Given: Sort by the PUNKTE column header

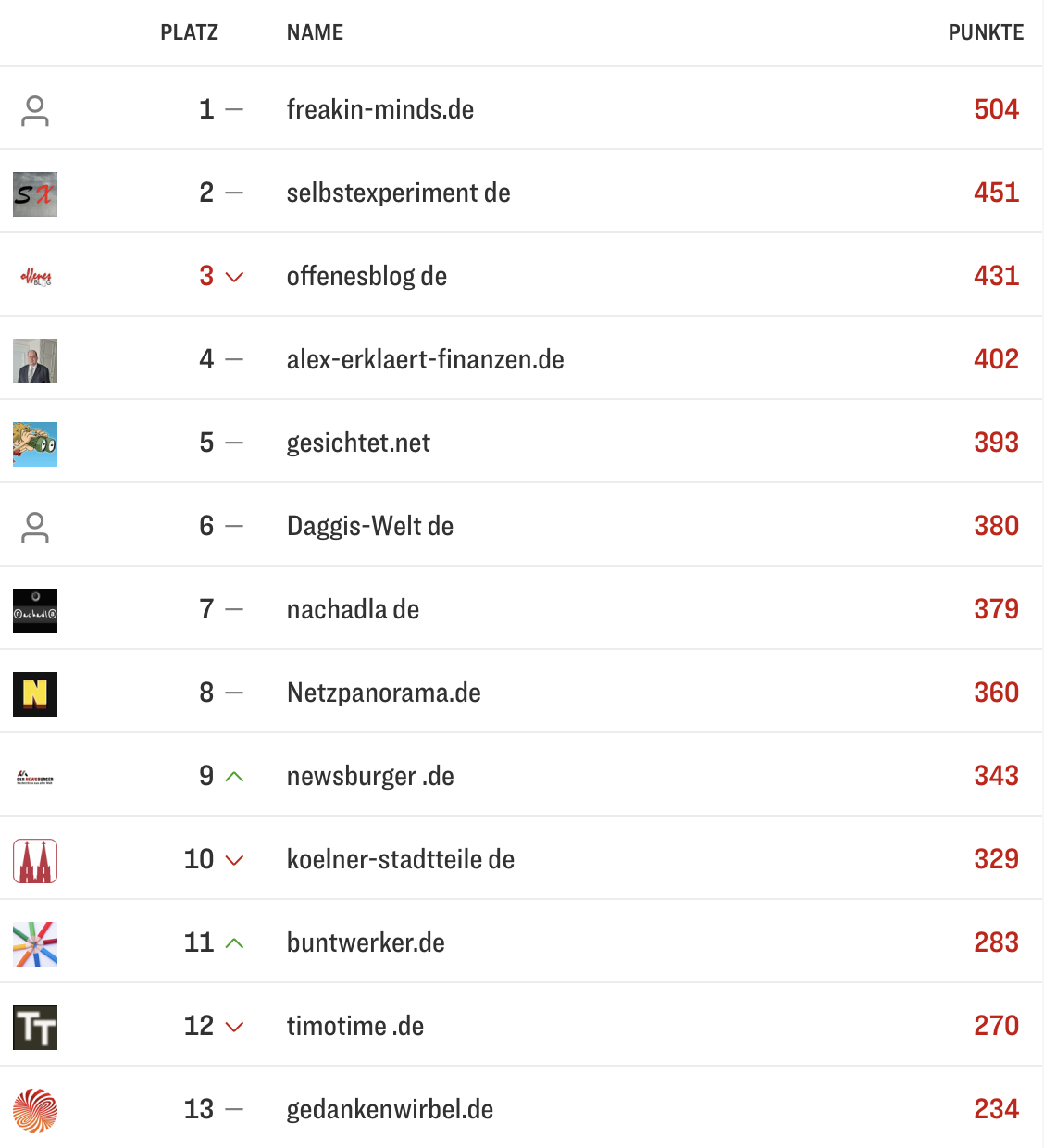Looking at the screenshot, I should (x=985, y=33).
